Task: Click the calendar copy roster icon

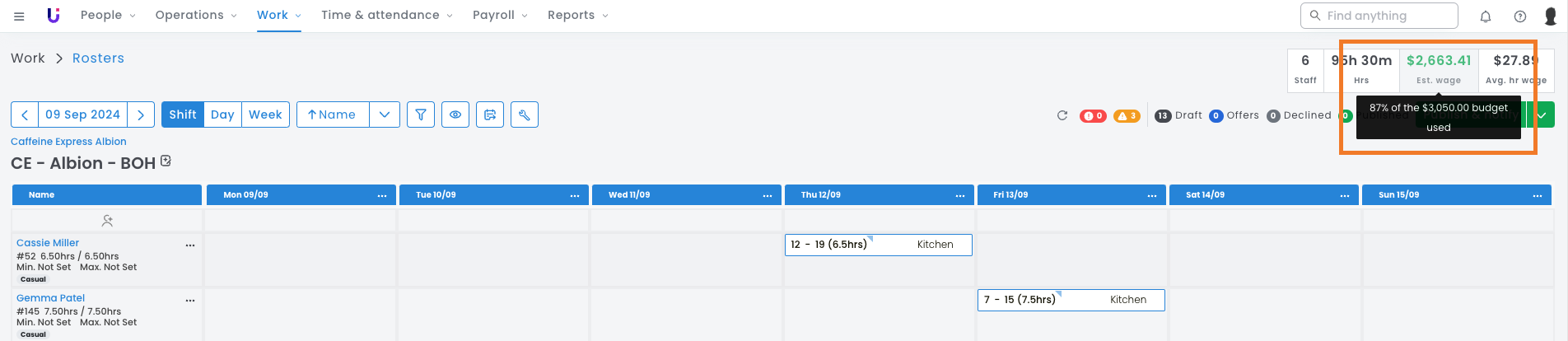Action: (x=490, y=114)
